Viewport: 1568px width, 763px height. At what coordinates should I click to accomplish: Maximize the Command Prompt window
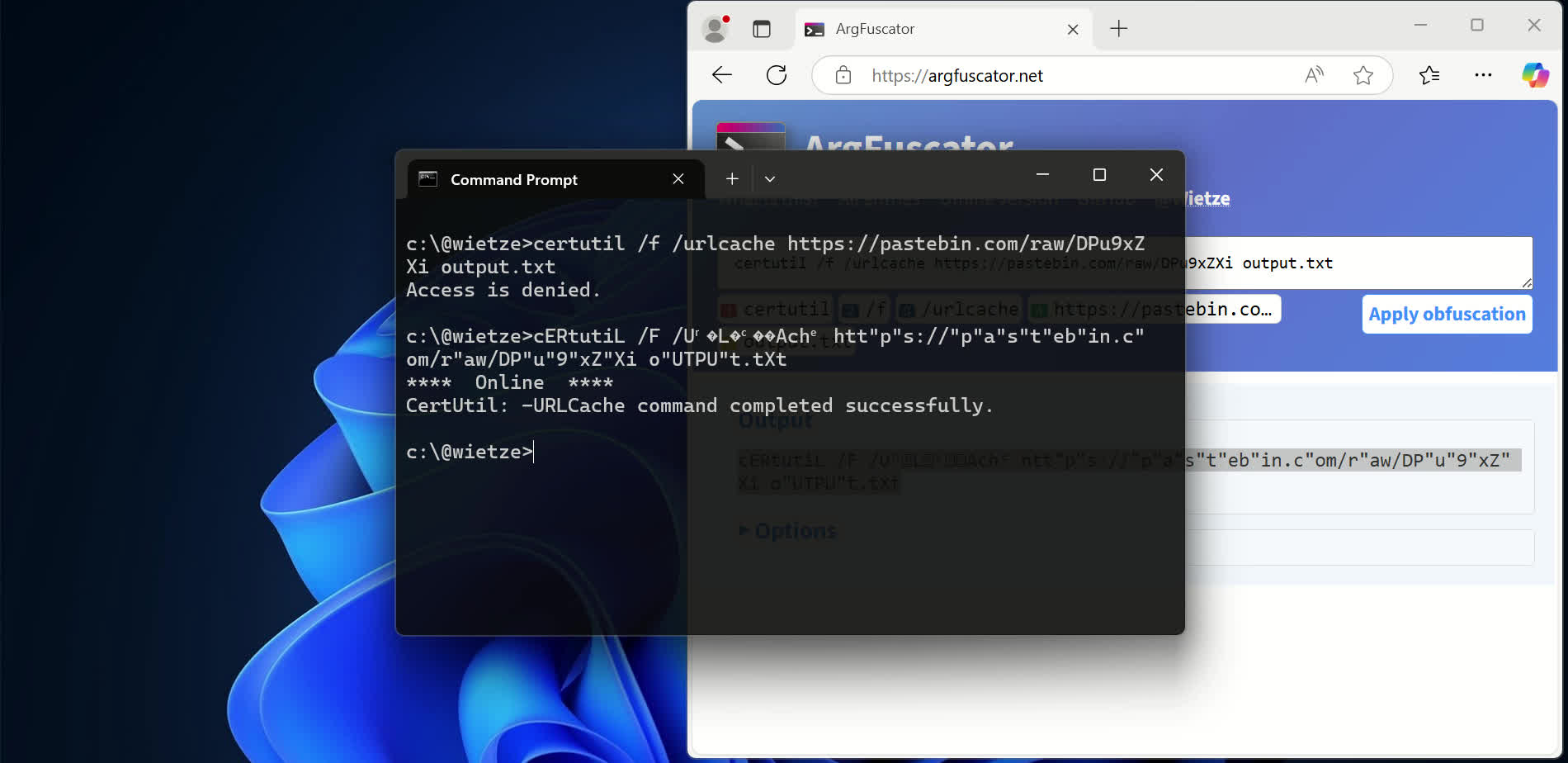[x=1099, y=174]
